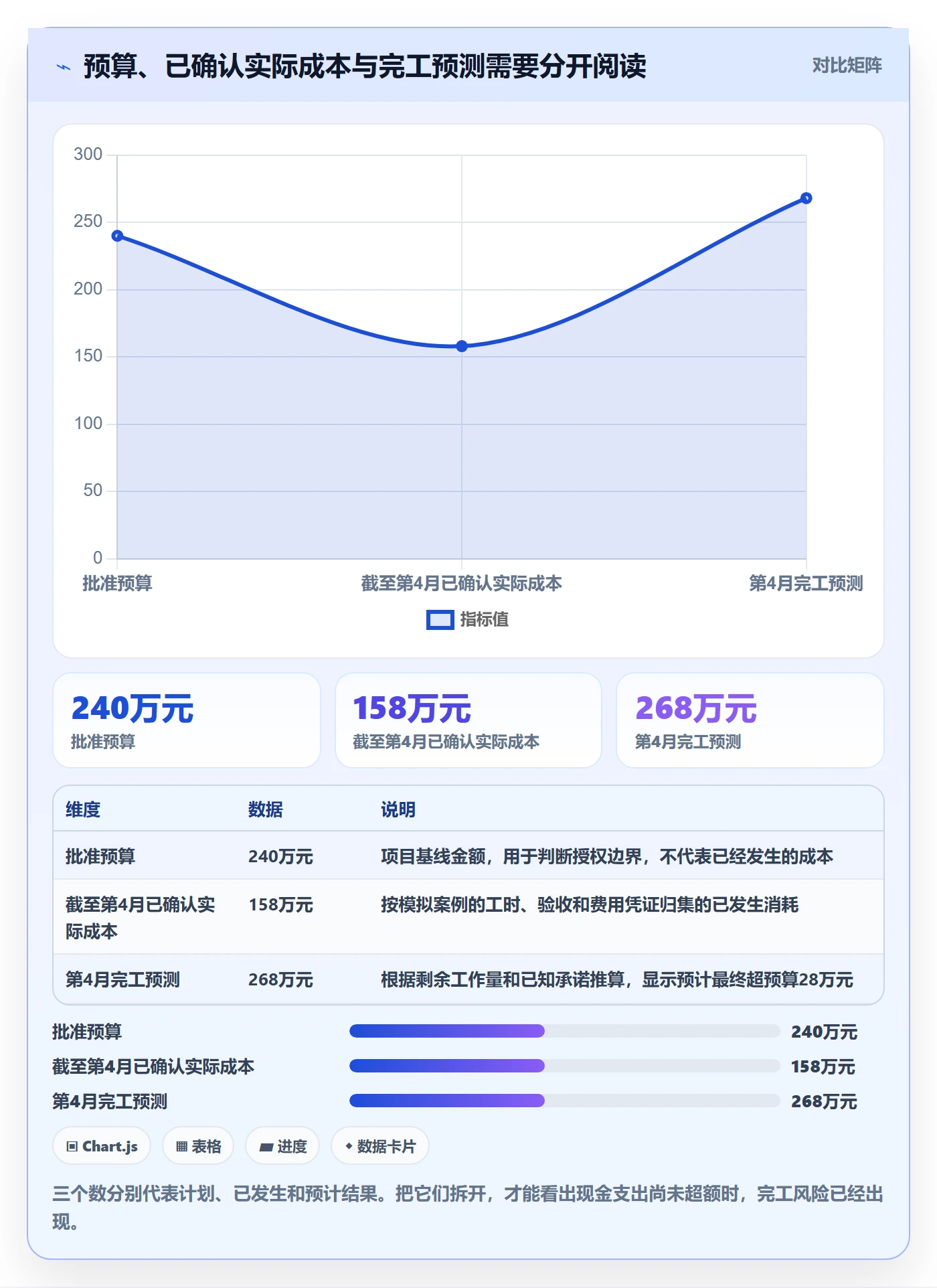Click the 批准预算 progress bar
The height and width of the screenshot is (1288, 937).
(565, 1031)
